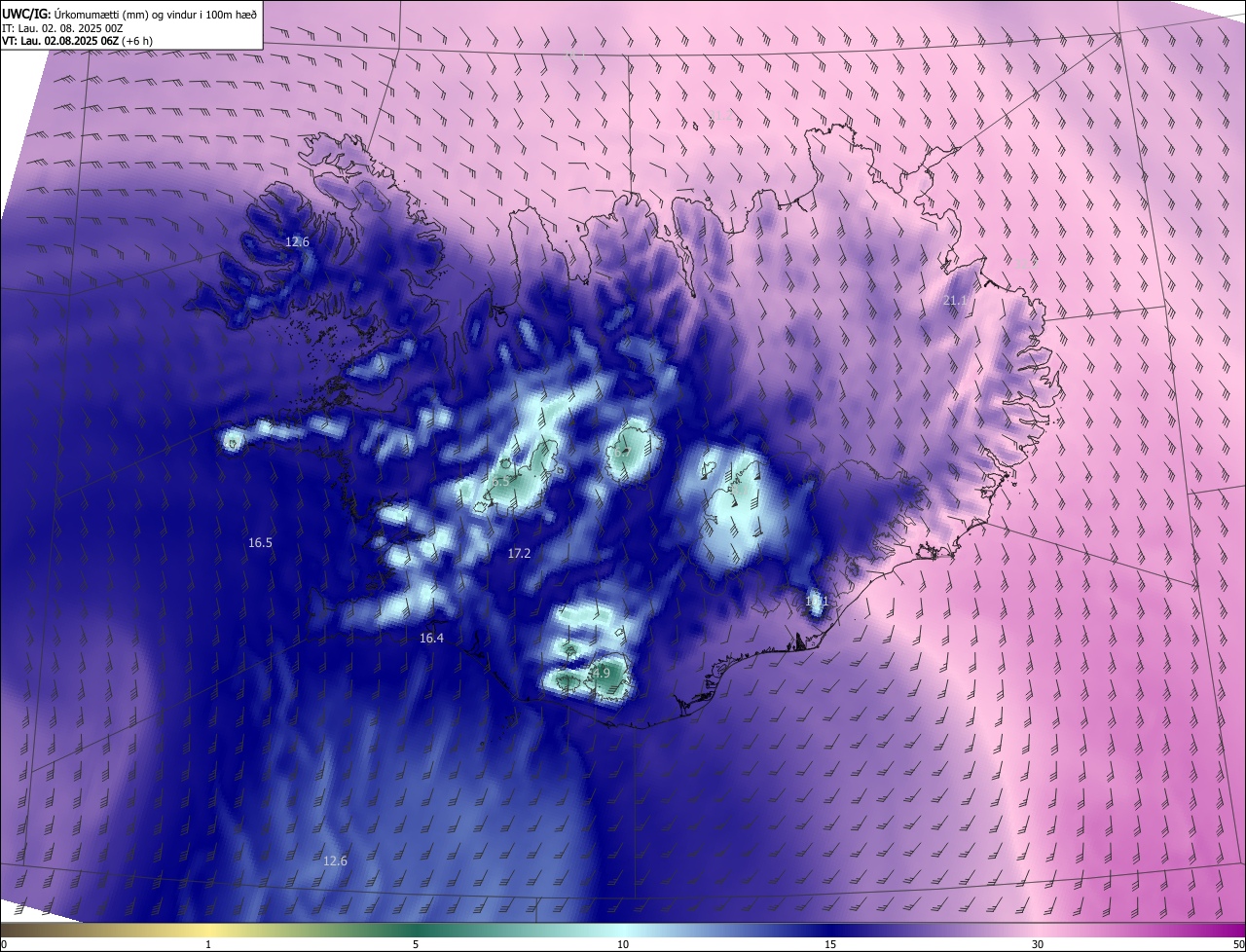Click the color scale tick label 0
1246x952 pixels.
[4, 944]
